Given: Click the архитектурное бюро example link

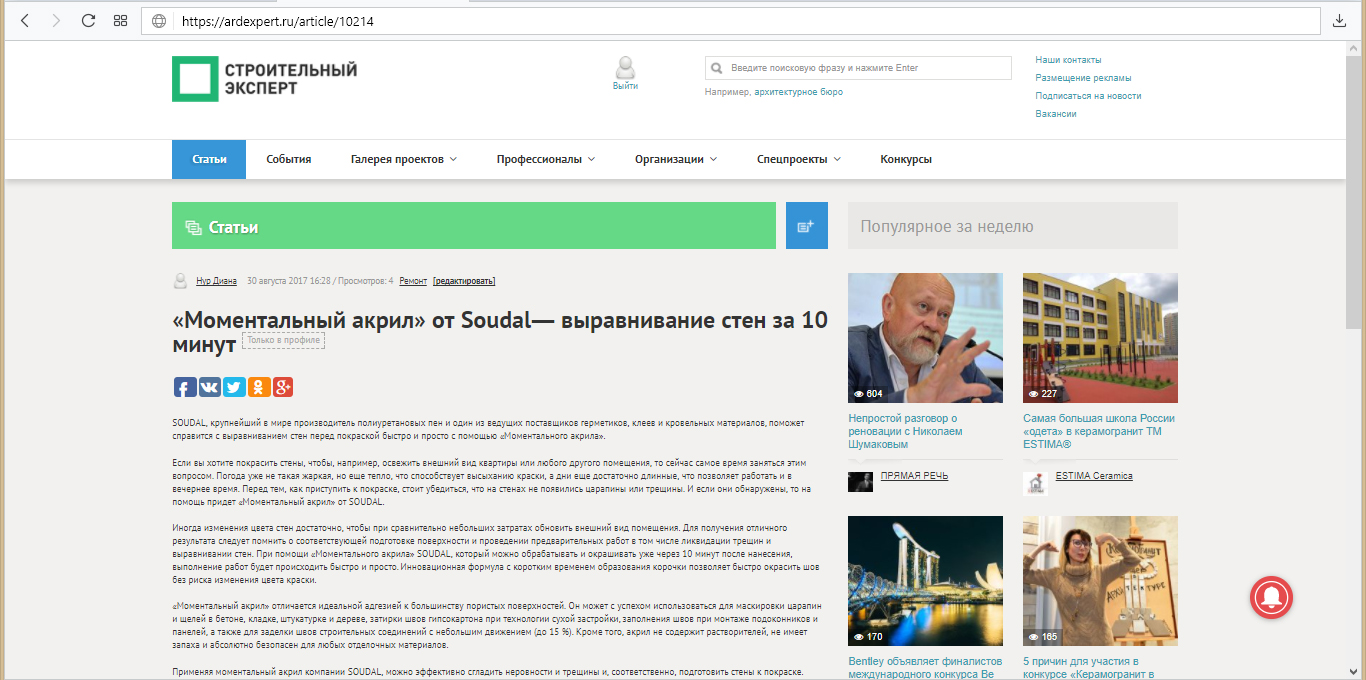Looking at the screenshot, I should point(798,92).
